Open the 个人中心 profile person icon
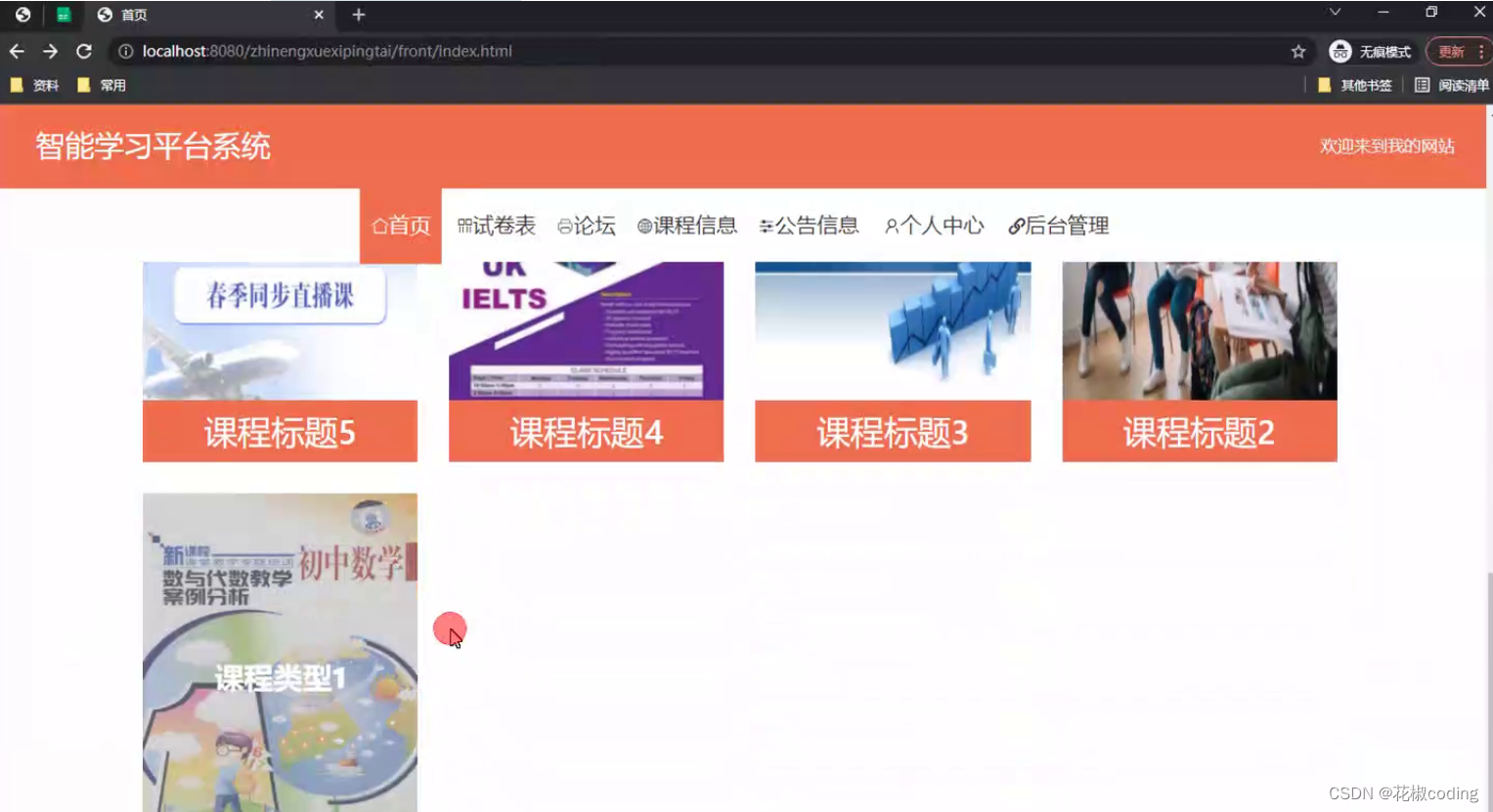Viewport: 1493px width, 812px height. coord(890,225)
